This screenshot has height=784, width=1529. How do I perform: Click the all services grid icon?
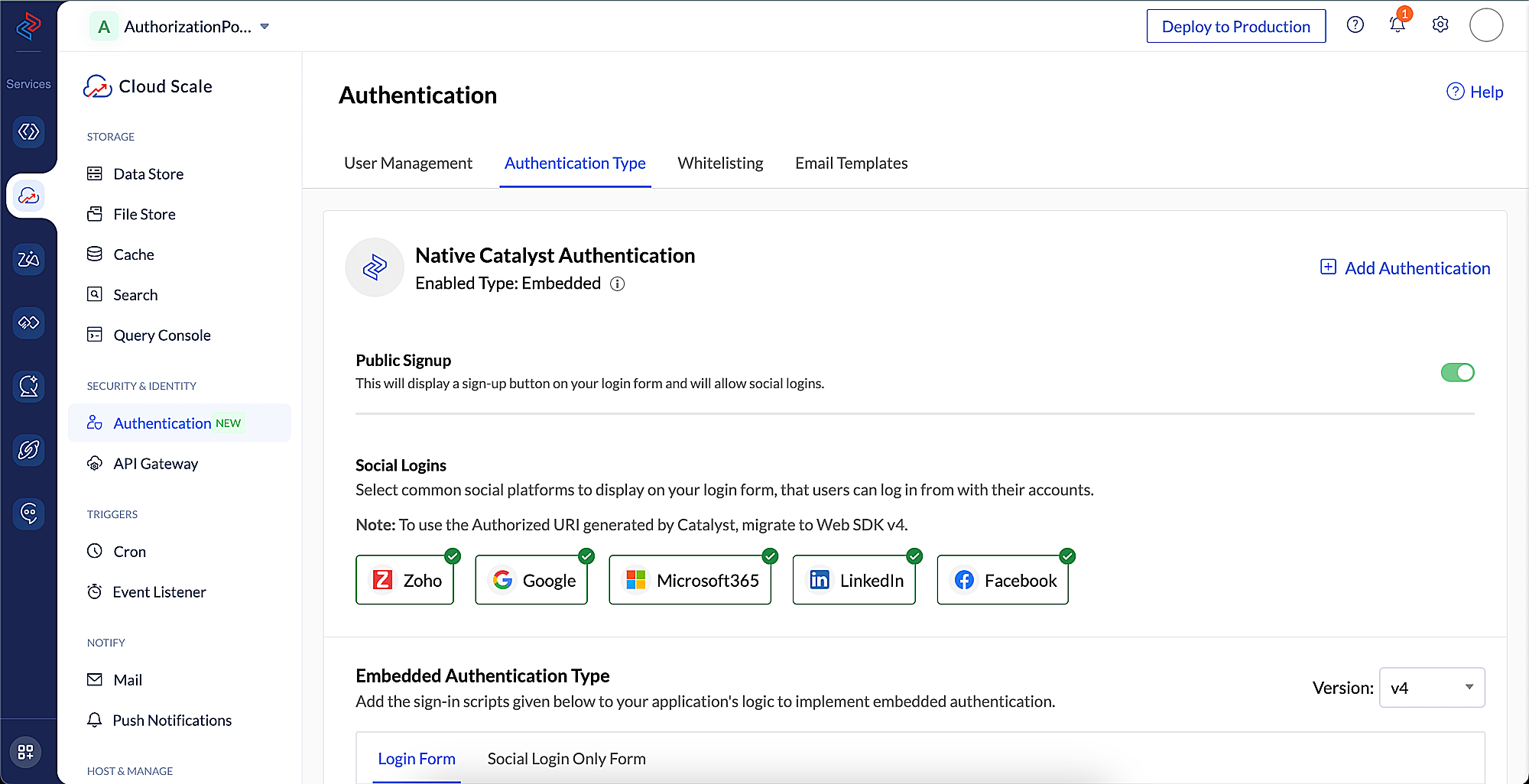26,752
